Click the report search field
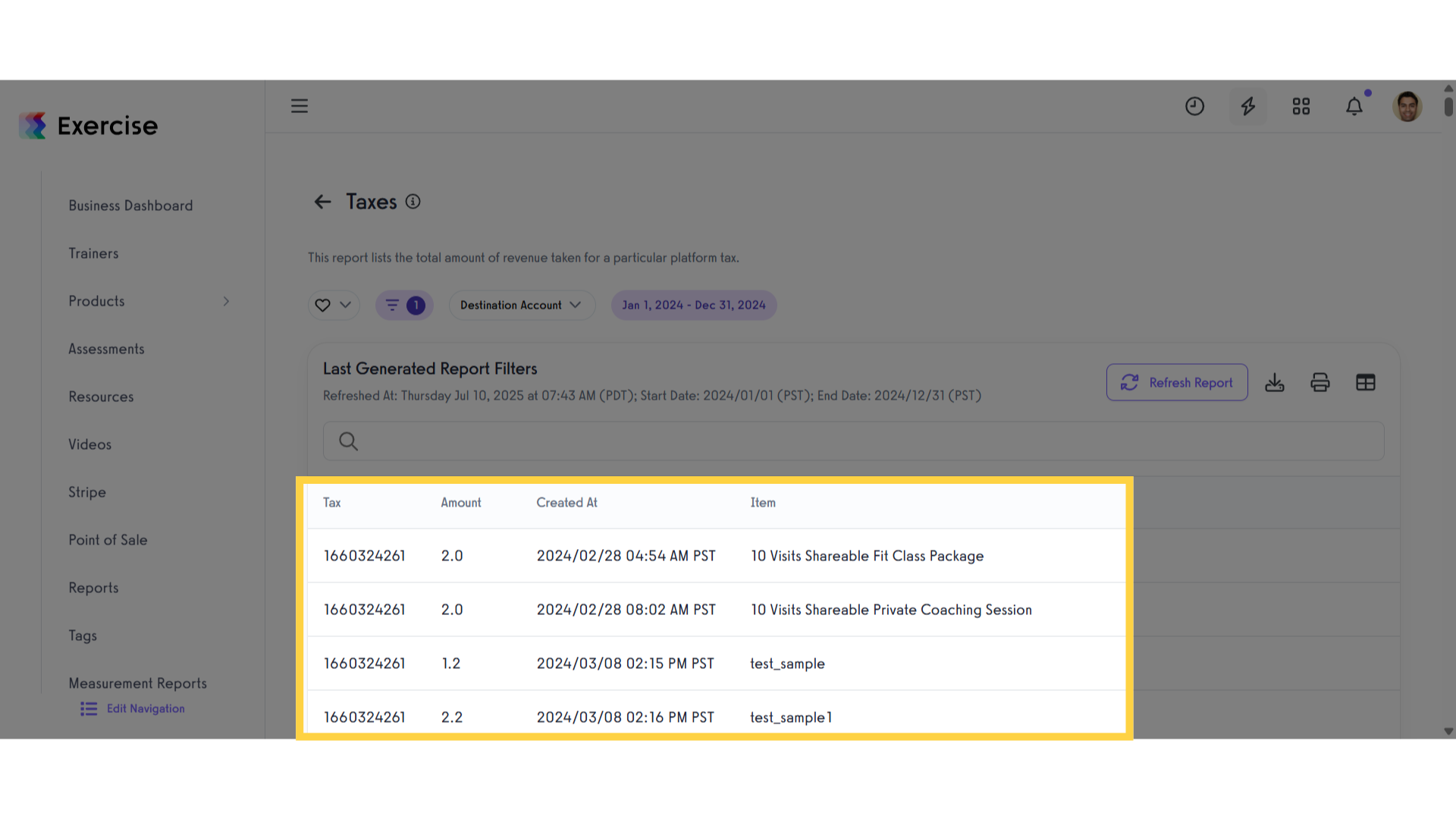 pos(854,441)
